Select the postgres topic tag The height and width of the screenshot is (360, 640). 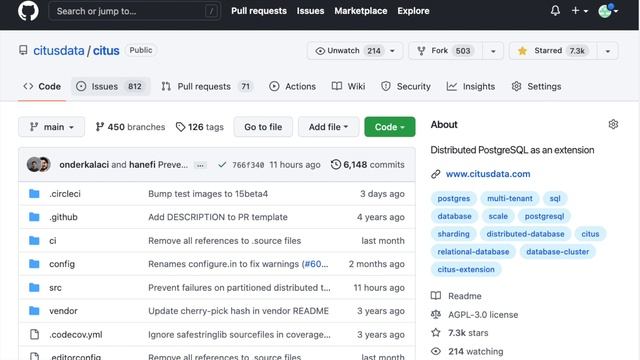coord(453,198)
